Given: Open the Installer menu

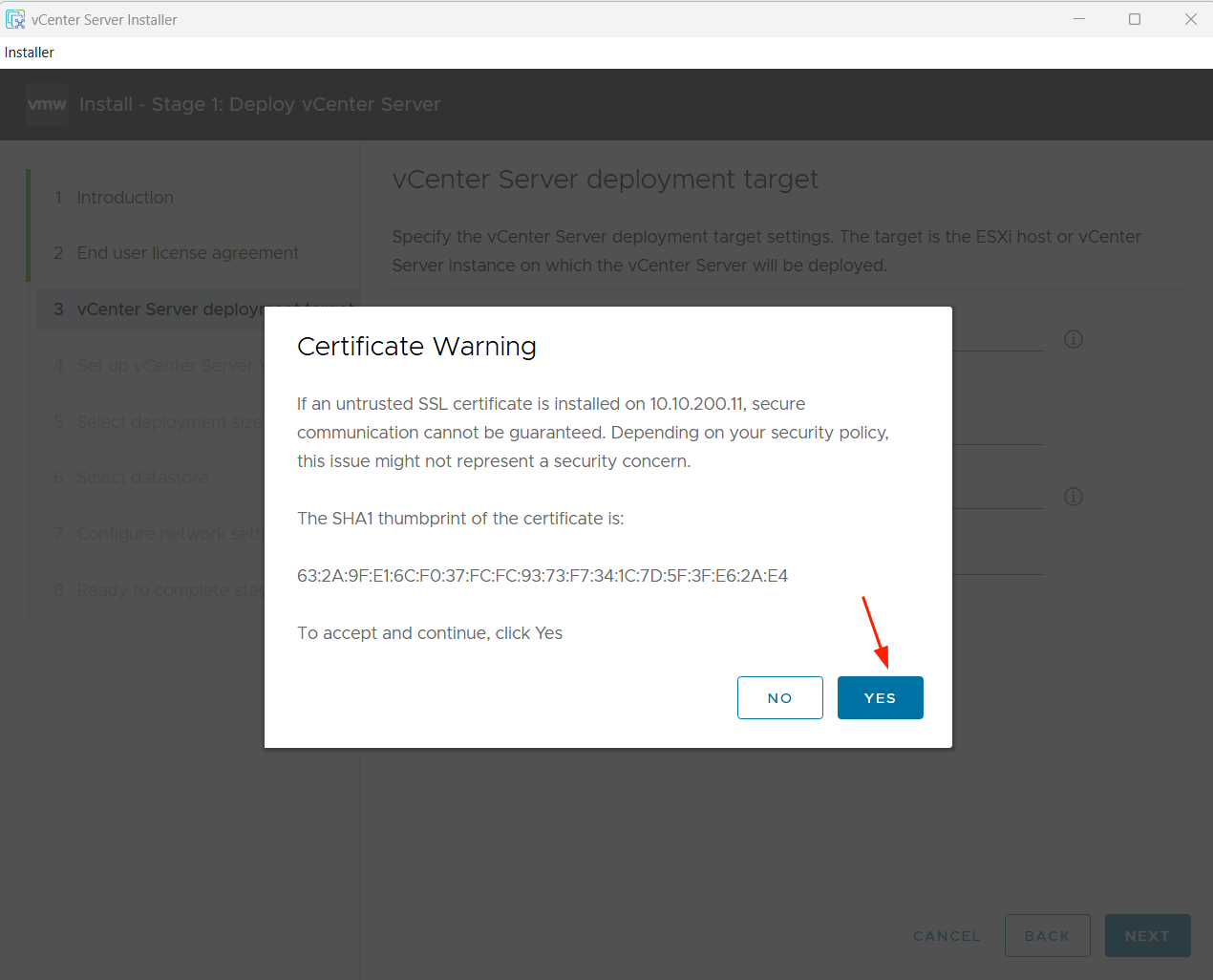Looking at the screenshot, I should 30,53.
